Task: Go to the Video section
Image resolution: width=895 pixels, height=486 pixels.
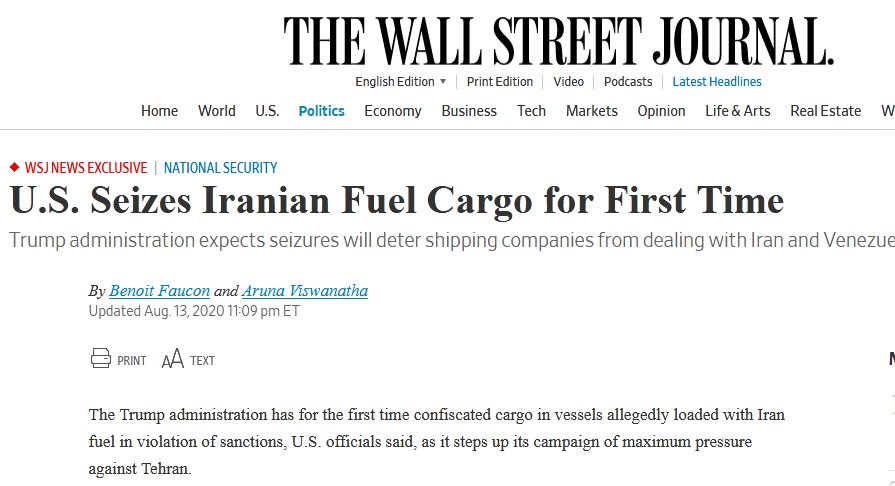Action: (x=569, y=82)
